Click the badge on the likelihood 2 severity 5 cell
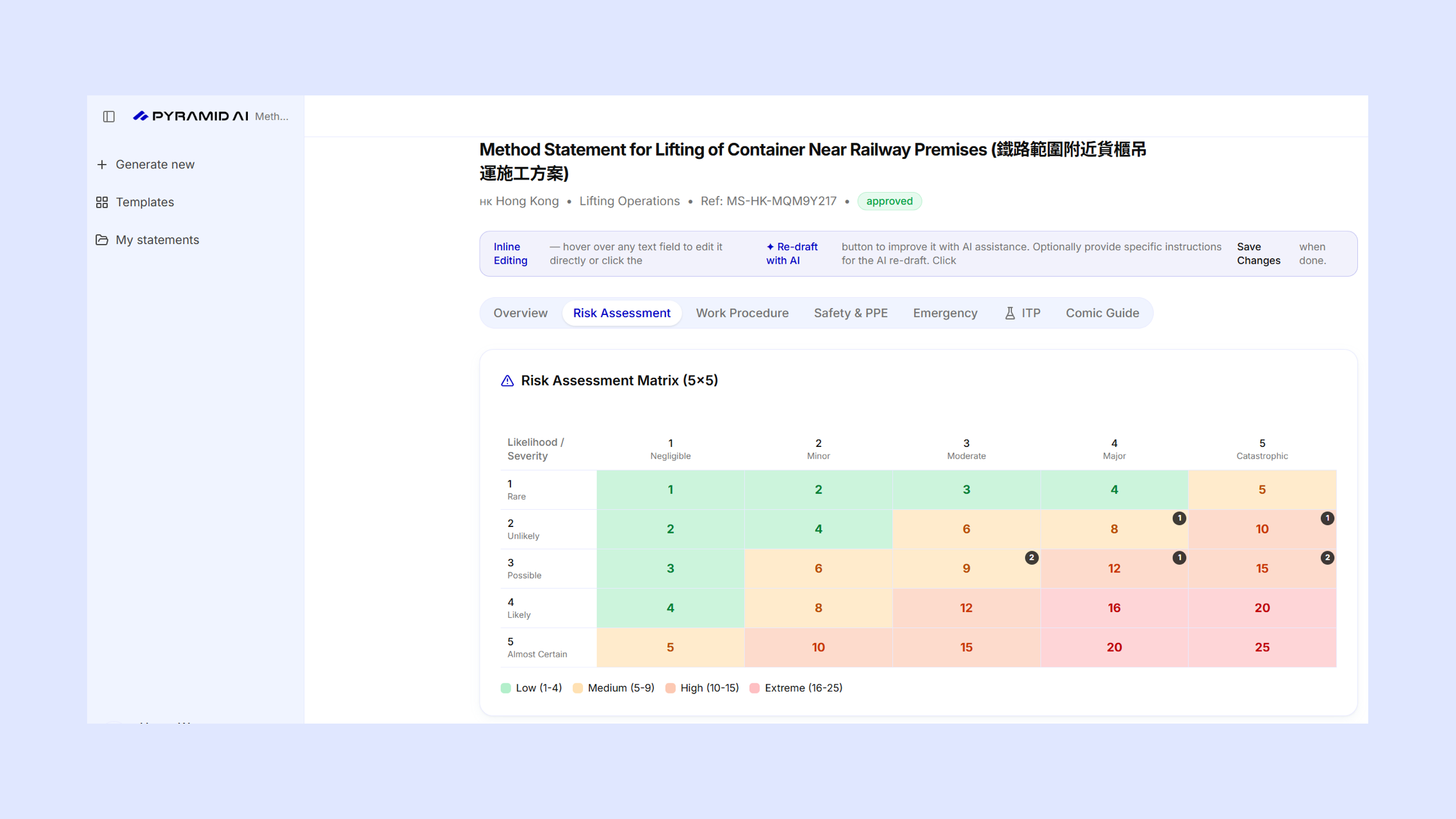This screenshot has width=1456, height=819. coord(1327,518)
